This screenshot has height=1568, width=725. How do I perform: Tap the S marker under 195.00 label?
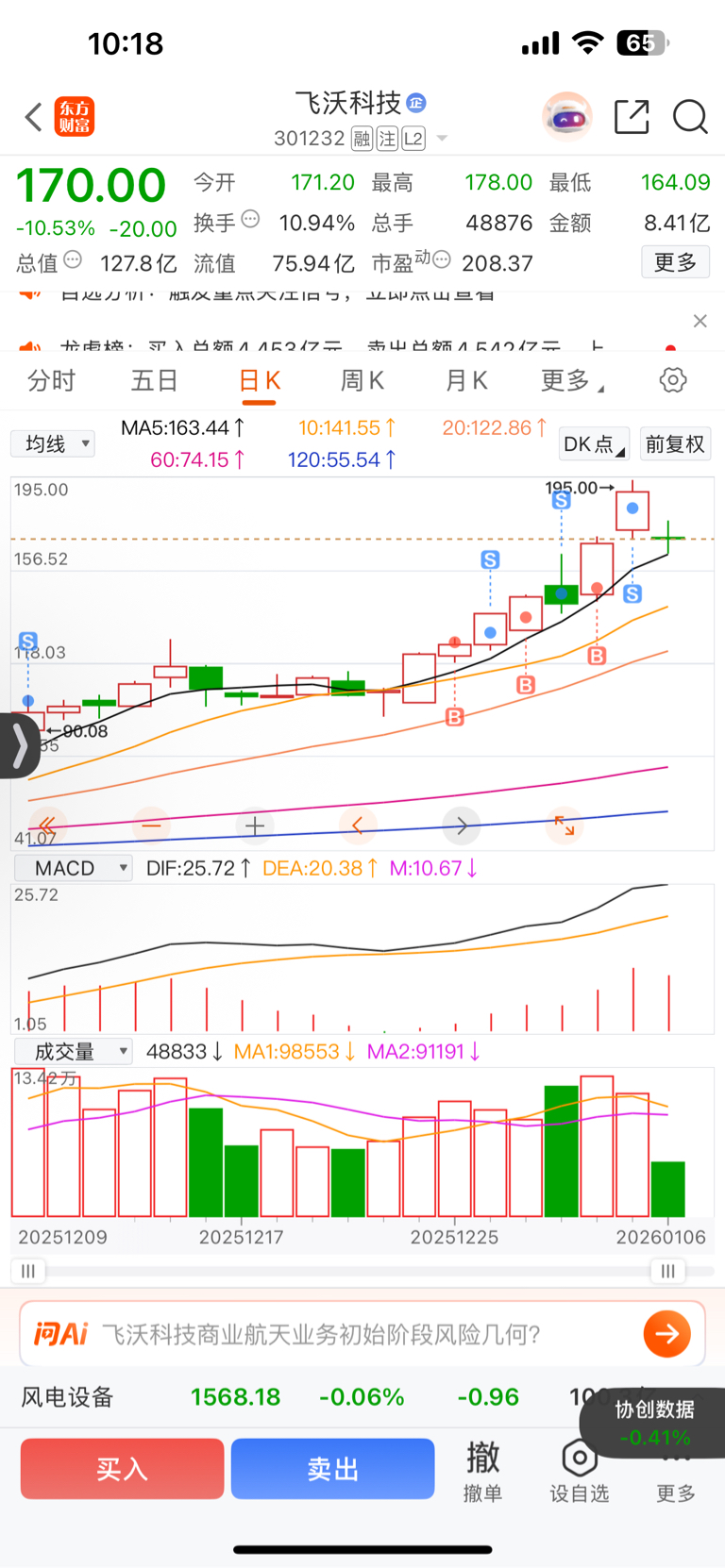pos(562,500)
